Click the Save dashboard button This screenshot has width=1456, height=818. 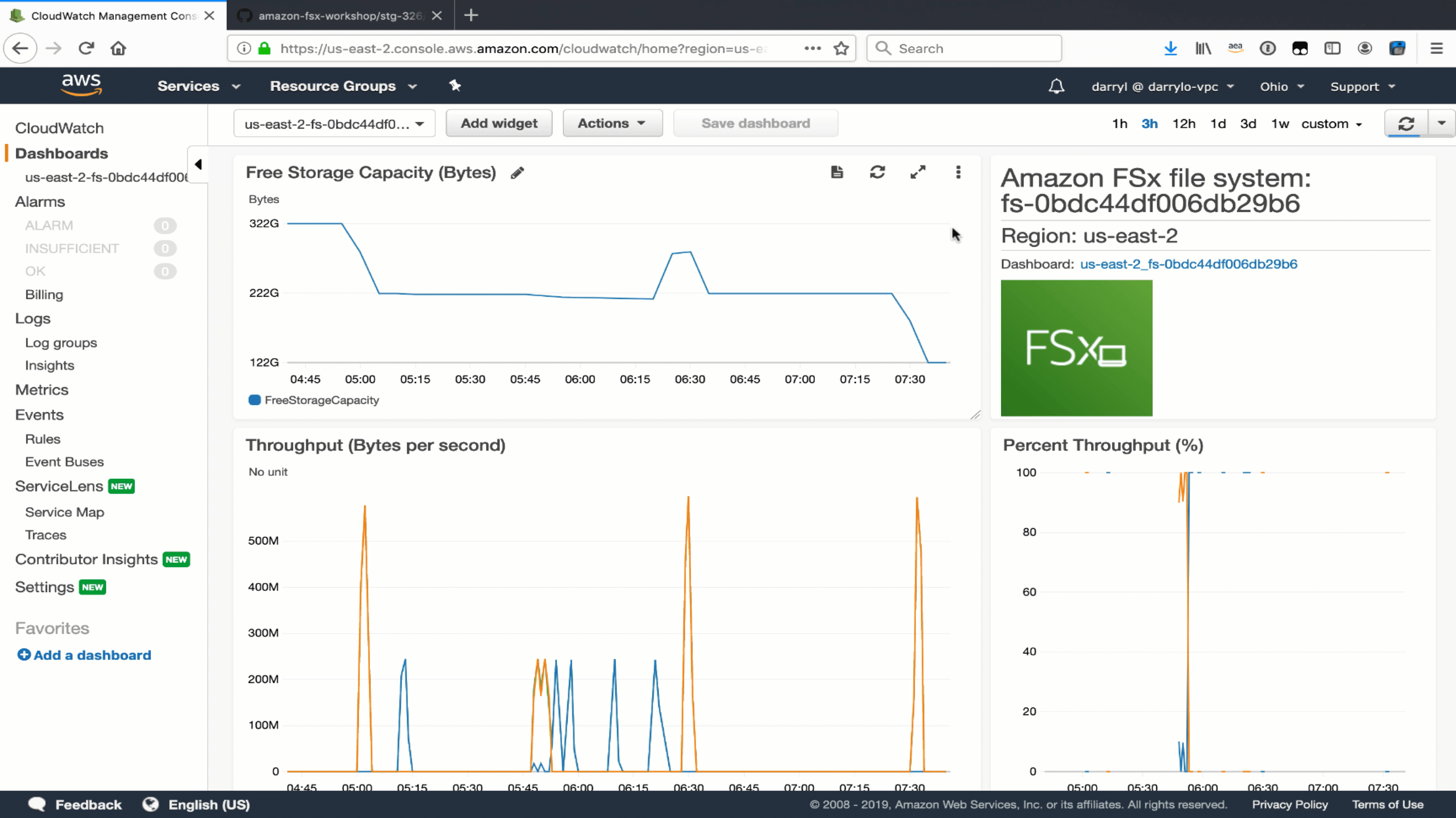(x=756, y=123)
